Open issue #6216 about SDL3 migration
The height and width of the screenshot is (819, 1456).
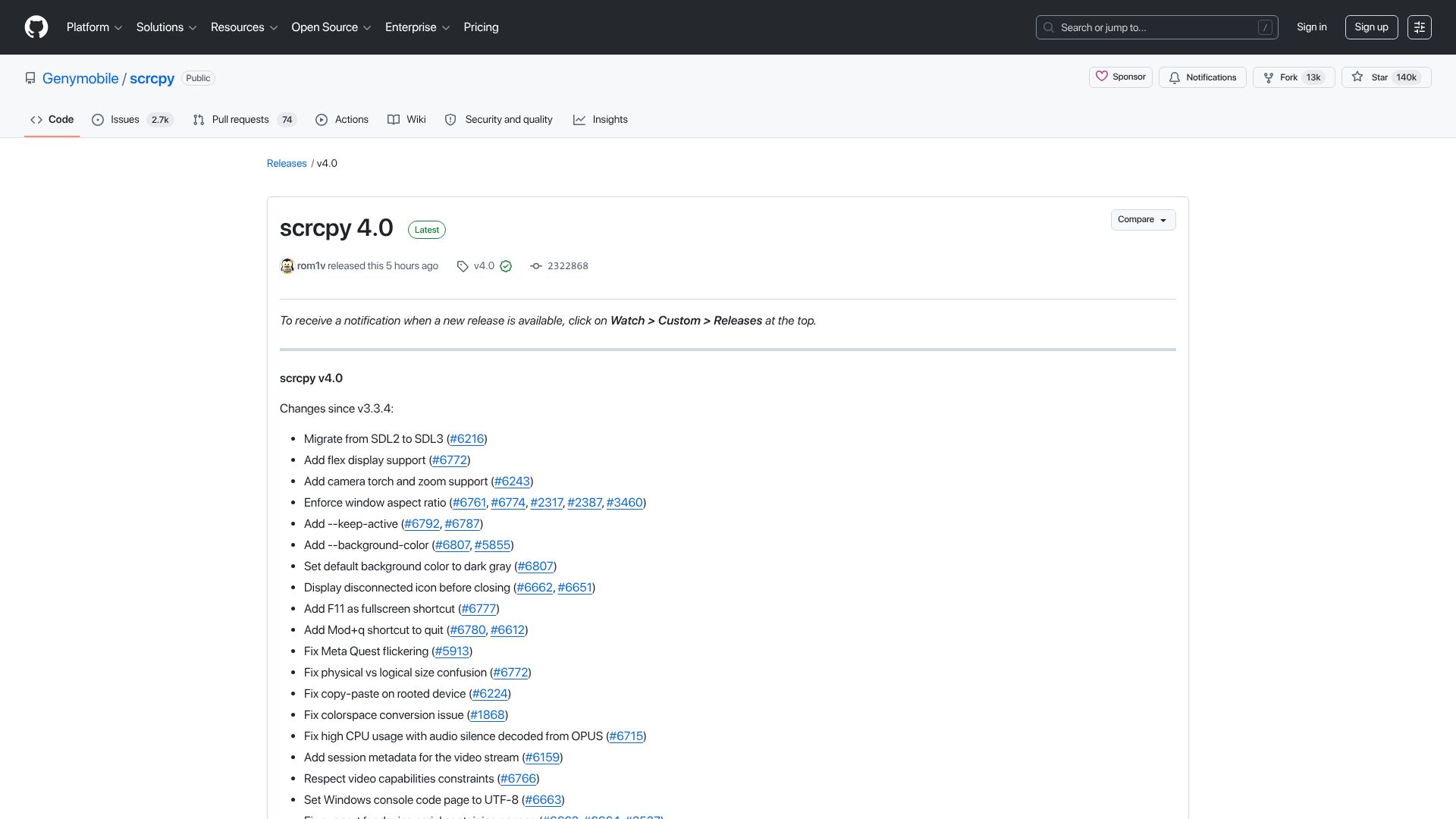pos(467,439)
